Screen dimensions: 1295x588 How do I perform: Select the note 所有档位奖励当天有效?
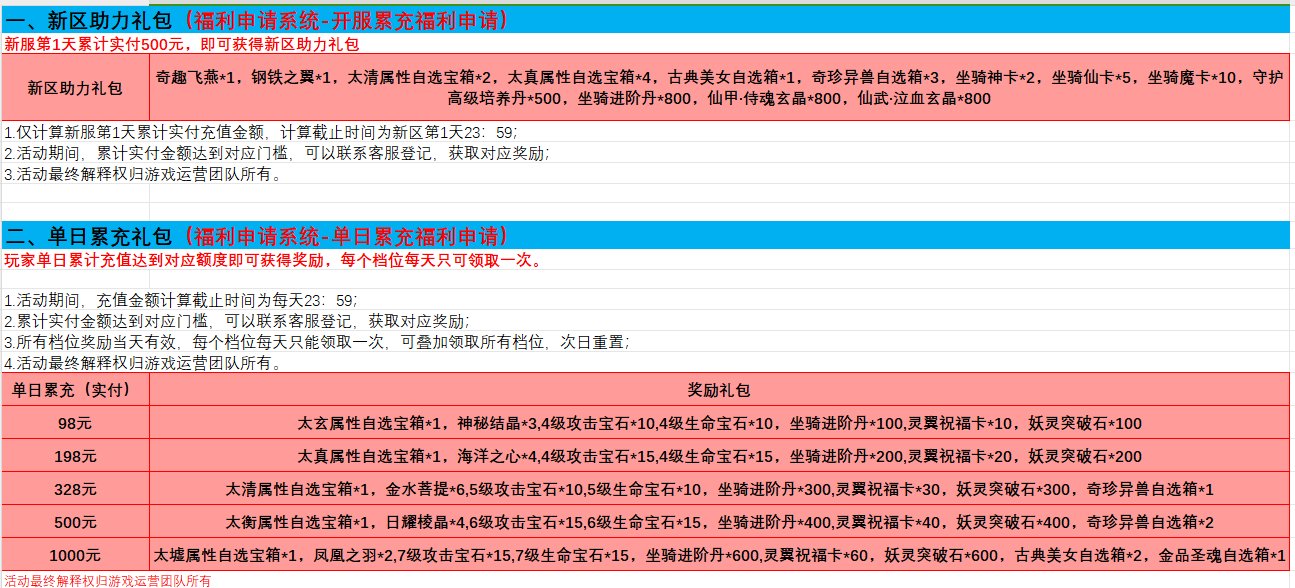[316, 342]
